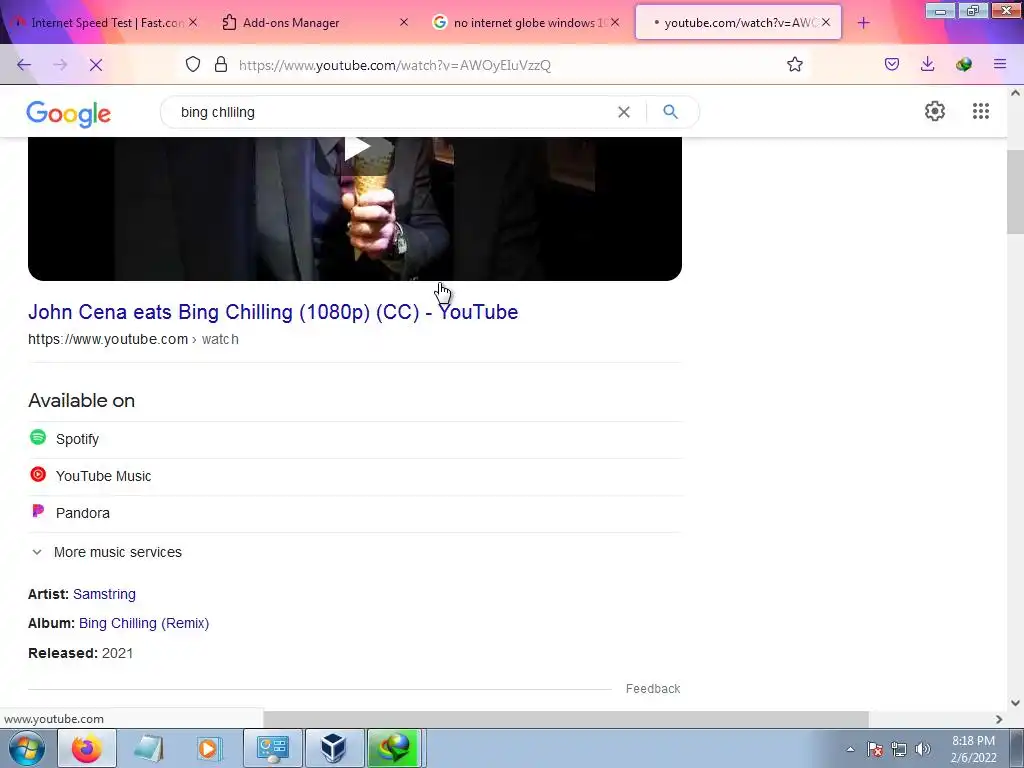Stop loading the page with the X button
Screen dimensions: 1024x768
coord(95,65)
